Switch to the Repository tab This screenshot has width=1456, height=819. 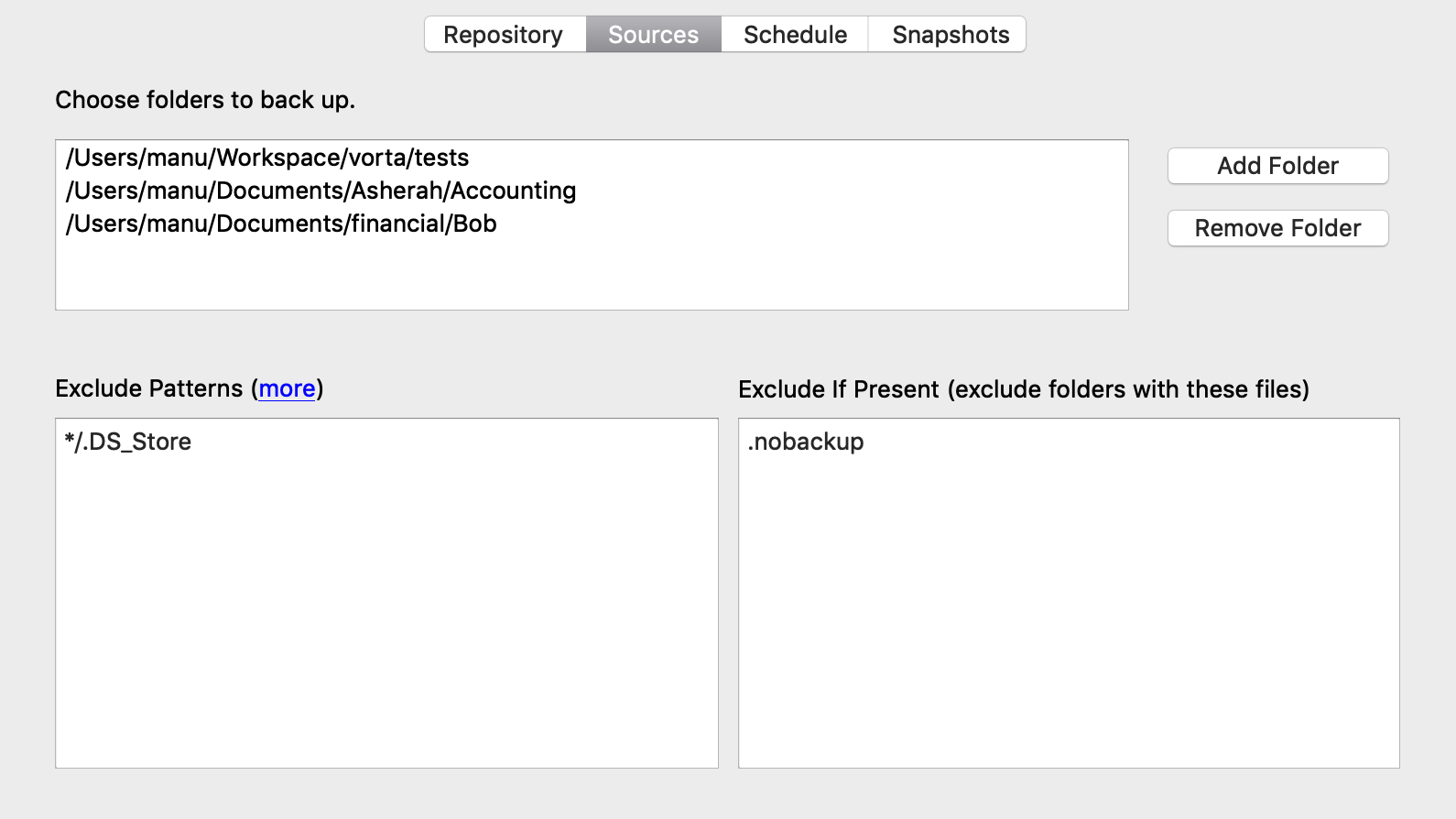point(504,35)
